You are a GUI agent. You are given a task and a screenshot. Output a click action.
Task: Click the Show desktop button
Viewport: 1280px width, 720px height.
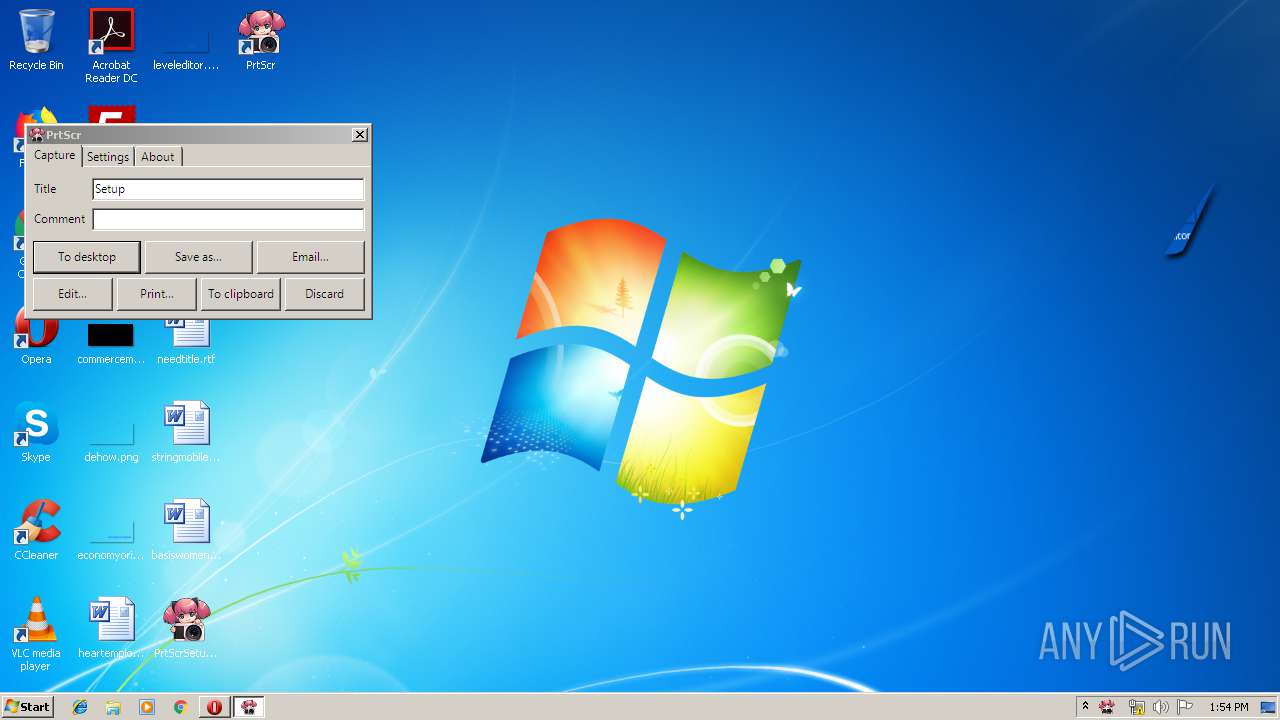pos(1268,707)
